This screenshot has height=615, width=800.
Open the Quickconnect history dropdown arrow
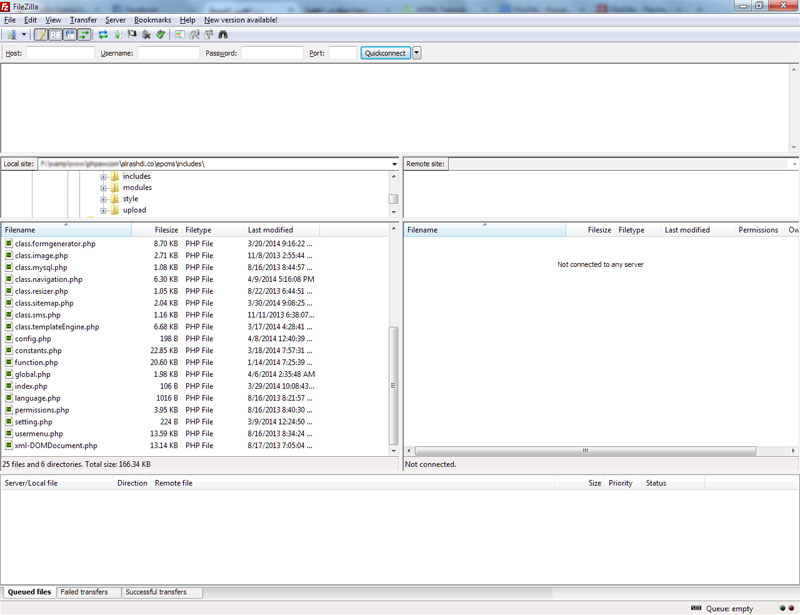tap(417, 53)
